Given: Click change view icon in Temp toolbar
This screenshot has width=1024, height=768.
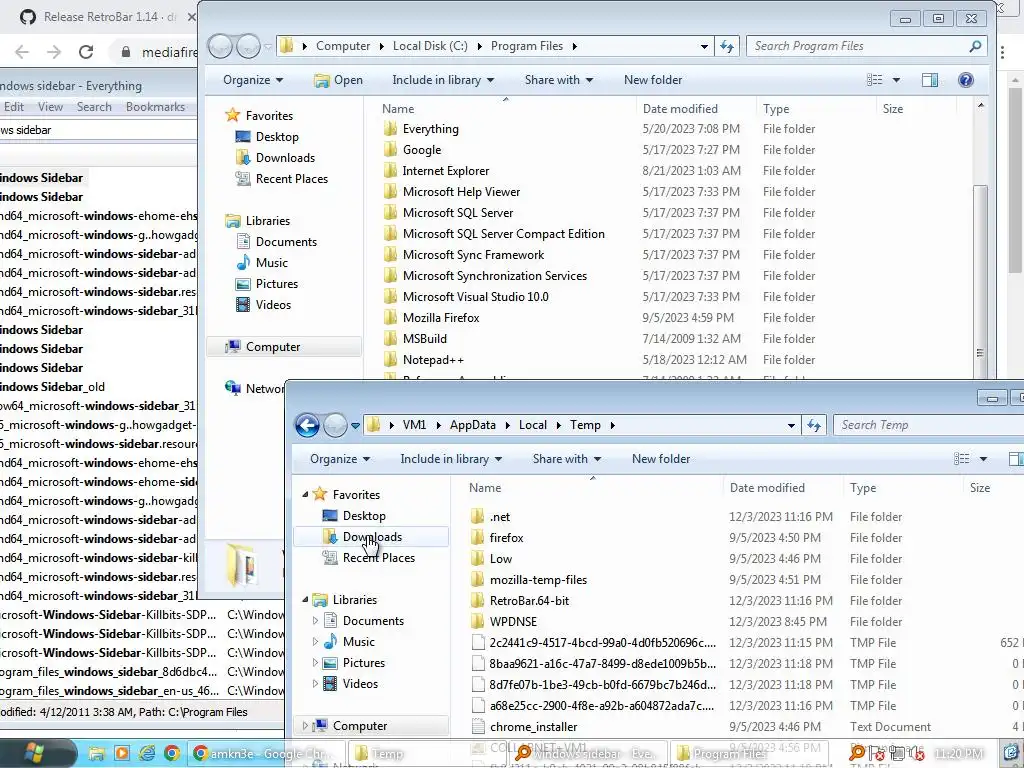Looking at the screenshot, I should coord(961,458).
